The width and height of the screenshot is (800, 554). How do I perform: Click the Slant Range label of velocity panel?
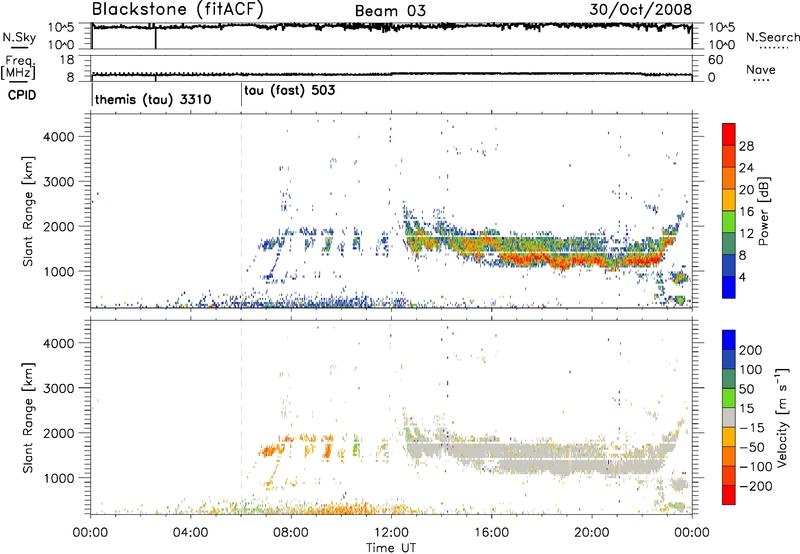point(28,417)
